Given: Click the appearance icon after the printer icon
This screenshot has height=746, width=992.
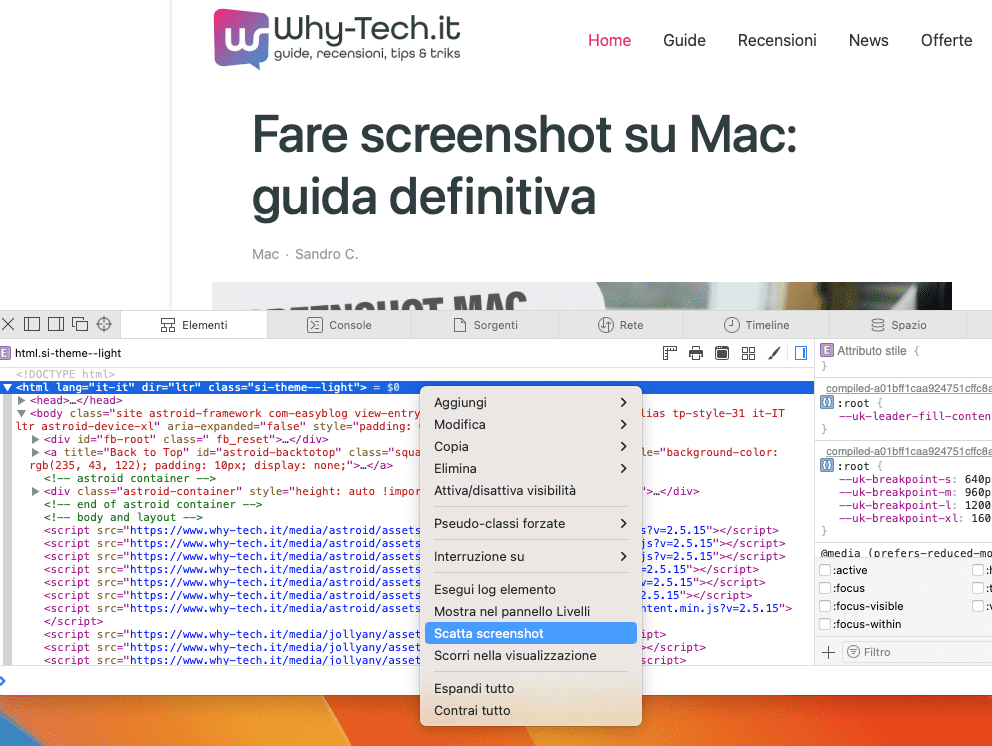Looking at the screenshot, I should pyautogui.click(x=722, y=353).
